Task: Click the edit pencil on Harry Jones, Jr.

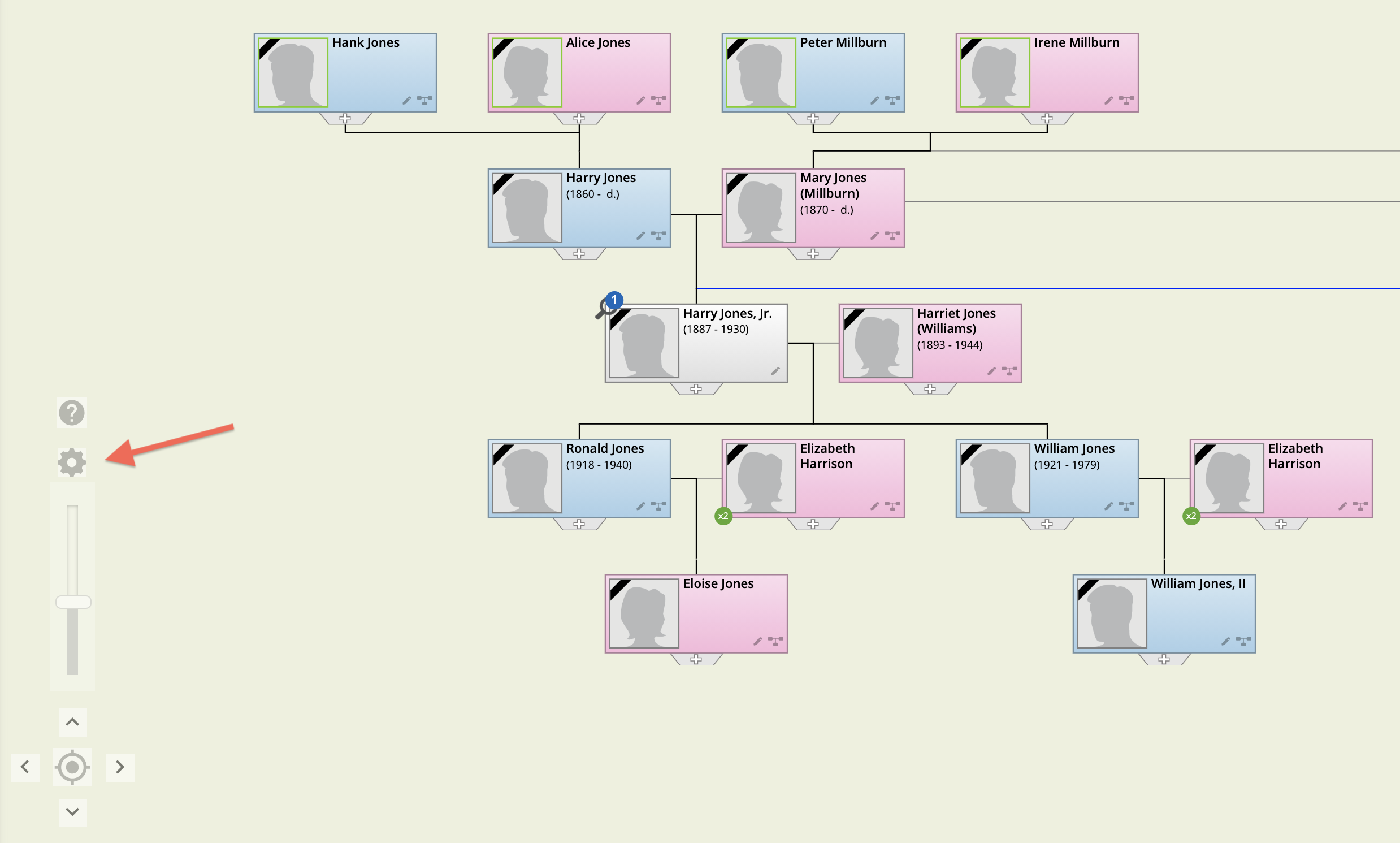Action: coord(775,371)
